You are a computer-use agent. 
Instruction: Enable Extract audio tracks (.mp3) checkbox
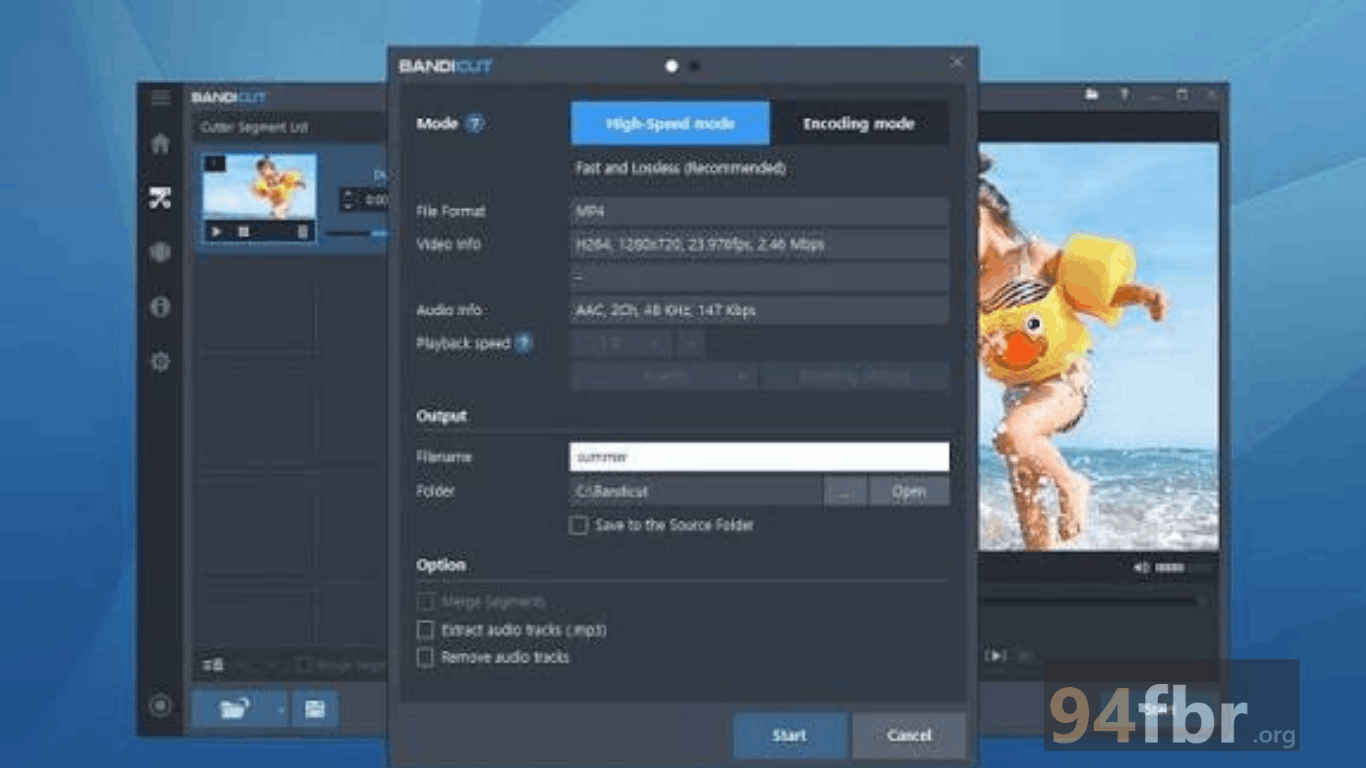pos(426,630)
